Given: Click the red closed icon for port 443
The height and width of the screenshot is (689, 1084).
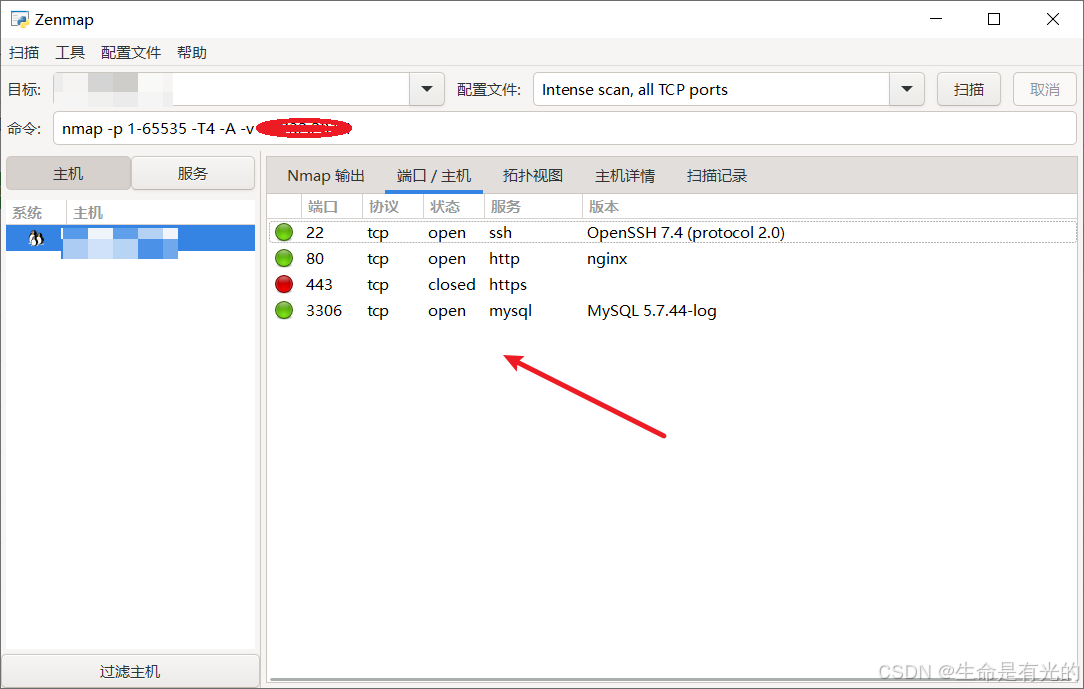Looking at the screenshot, I should coord(284,285).
